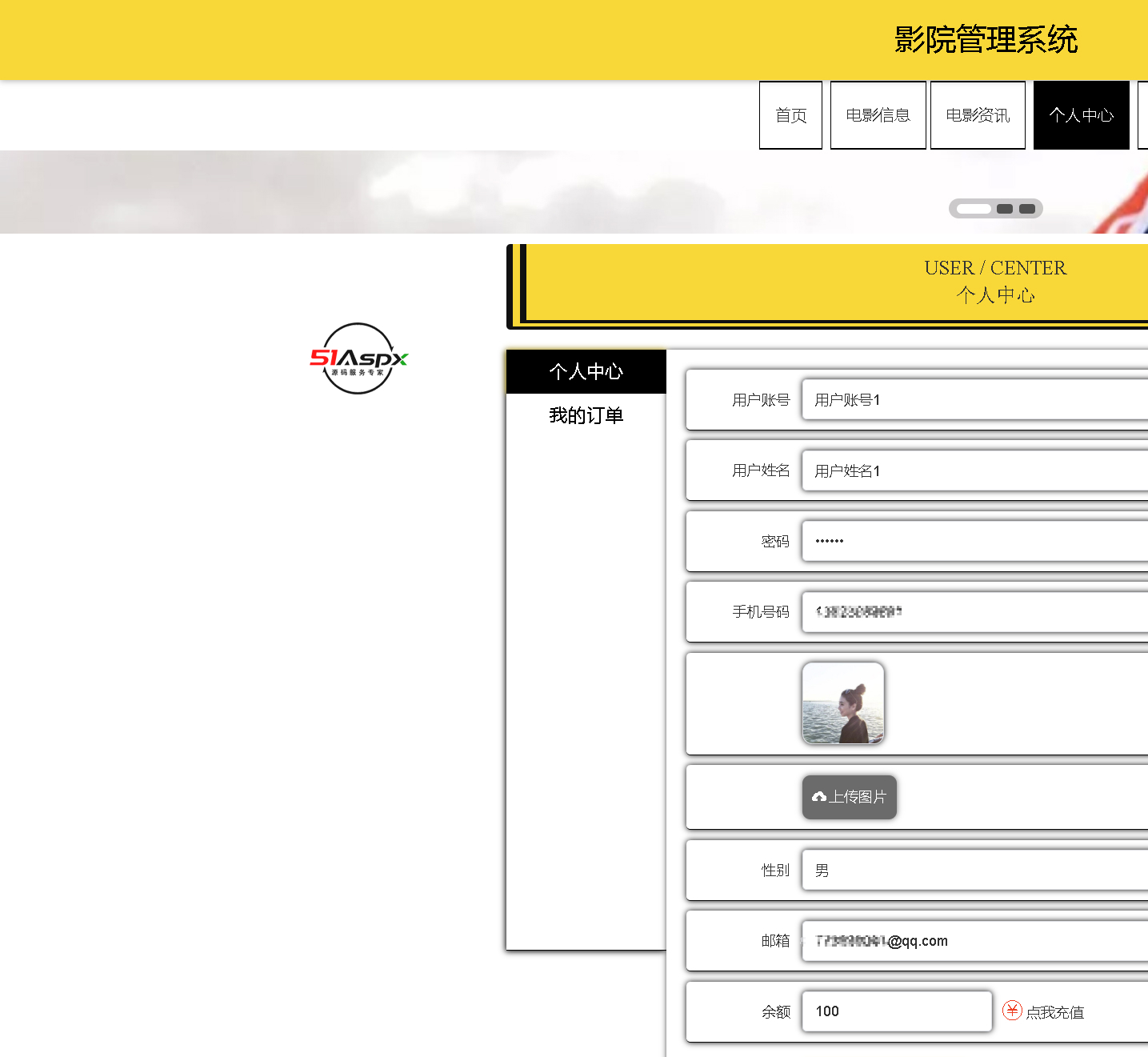Click the 点我充值 link
This screenshot has width=1148, height=1057.
[x=1054, y=1012]
